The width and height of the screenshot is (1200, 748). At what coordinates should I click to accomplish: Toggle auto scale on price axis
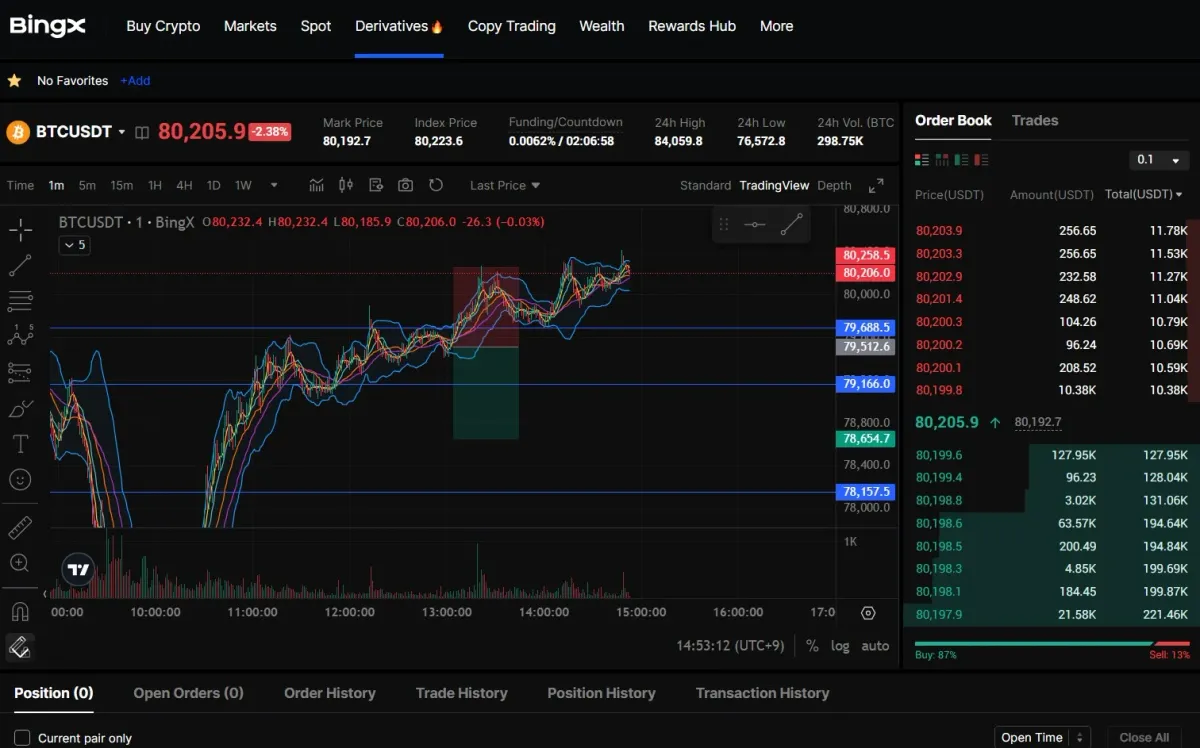[x=875, y=646]
